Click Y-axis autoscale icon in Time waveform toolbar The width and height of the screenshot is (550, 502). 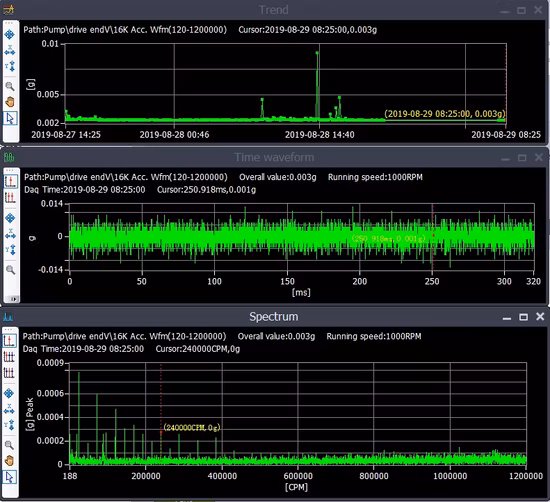click(10, 249)
